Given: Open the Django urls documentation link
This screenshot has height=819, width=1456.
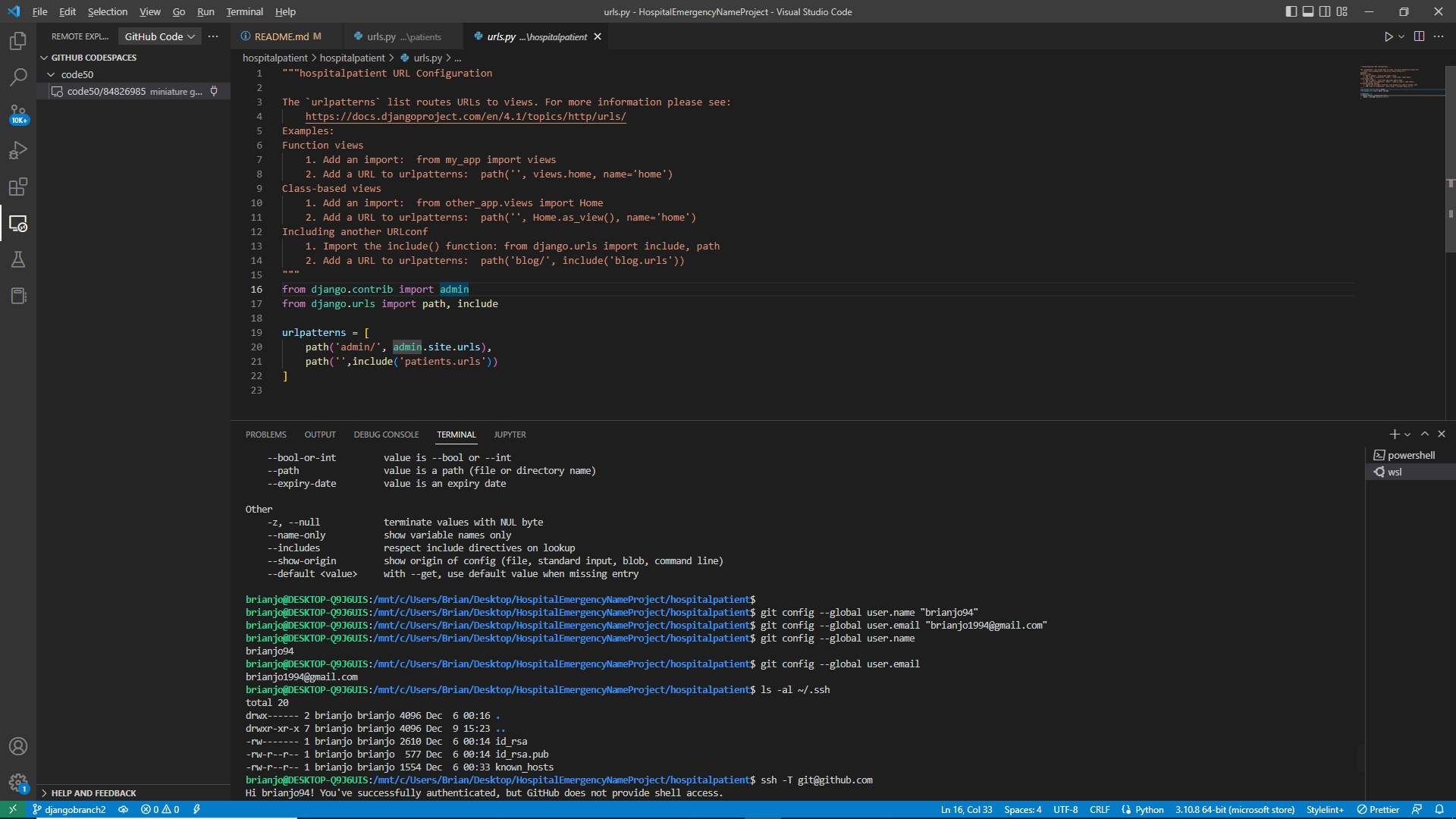Looking at the screenshot, I should [x=466, y=116].
